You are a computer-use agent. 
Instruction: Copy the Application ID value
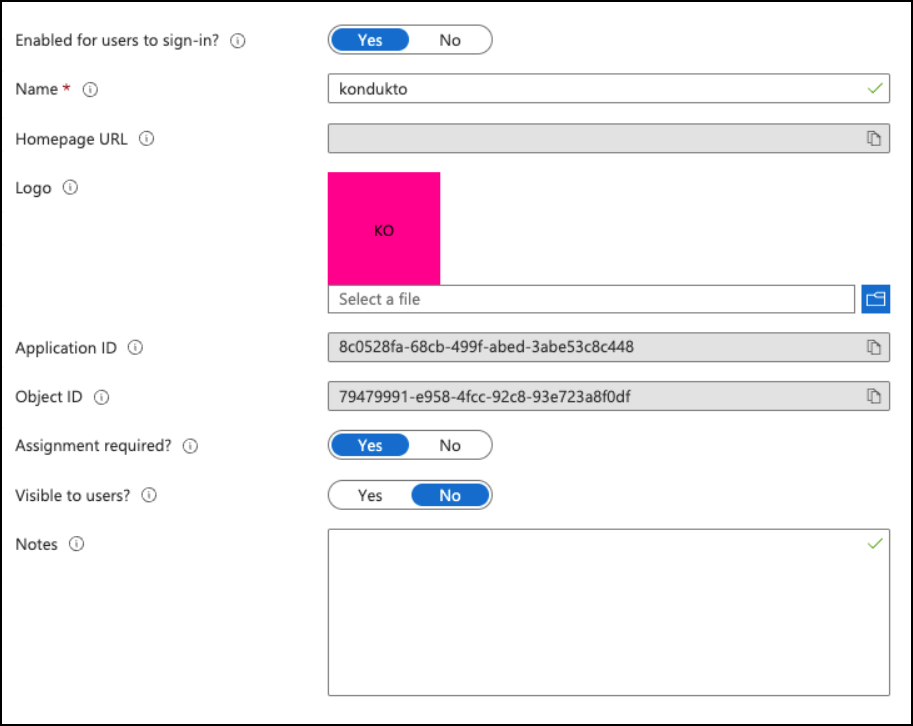(x=874, y=348)
